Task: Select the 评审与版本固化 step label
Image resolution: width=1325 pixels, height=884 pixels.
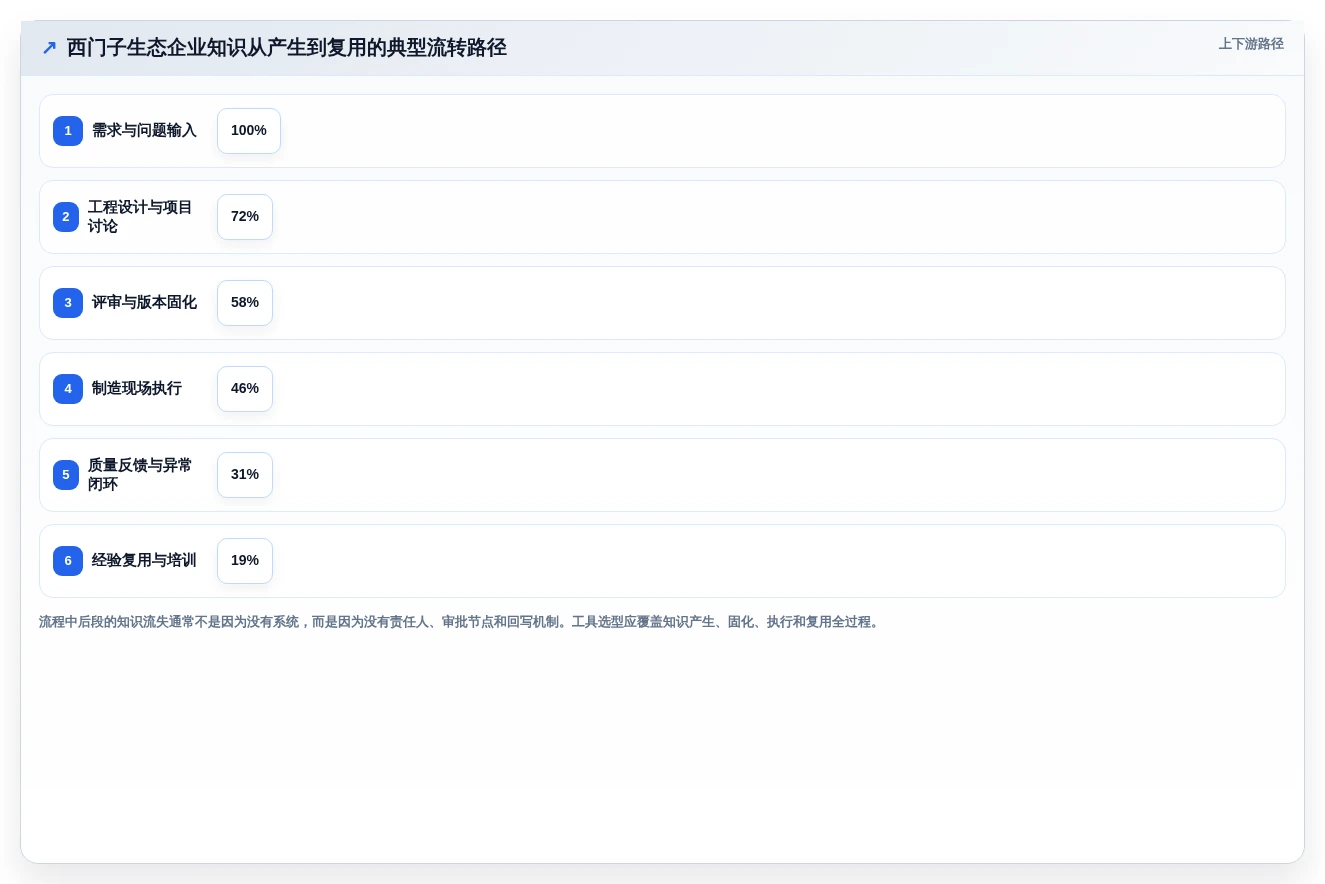Action: pos(144,303)
